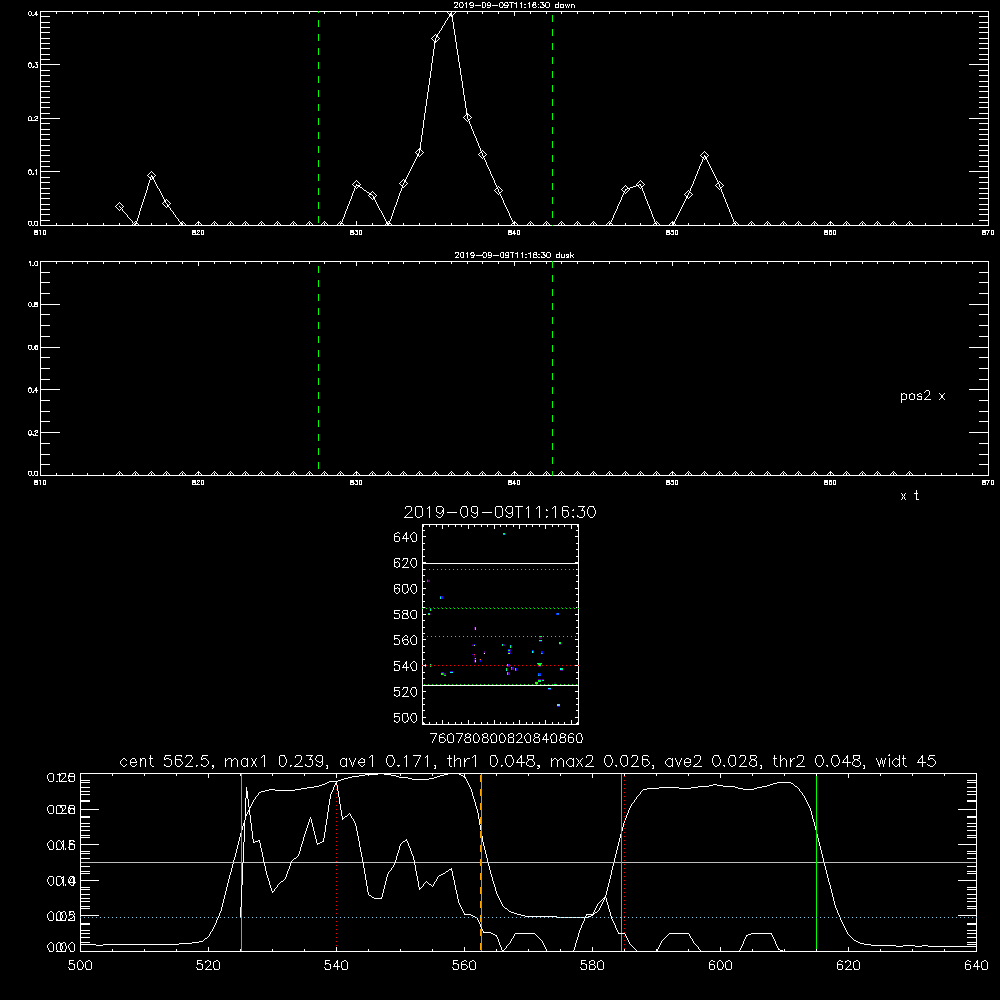Click the right green dashed line in dawn plot
Screen dimensions: 1000x1000
(x=552, y=118)
